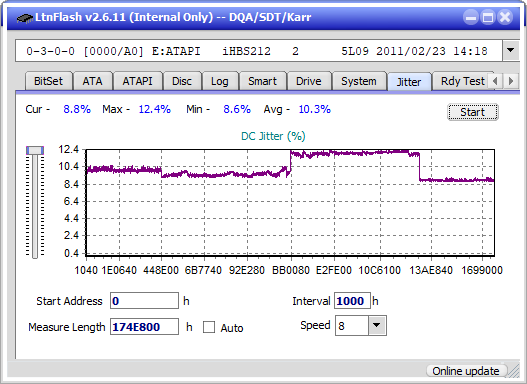Screen dimensions: 527x384
Task: Click the 13AE840 axis label
Action: click(x=431, y=270)
